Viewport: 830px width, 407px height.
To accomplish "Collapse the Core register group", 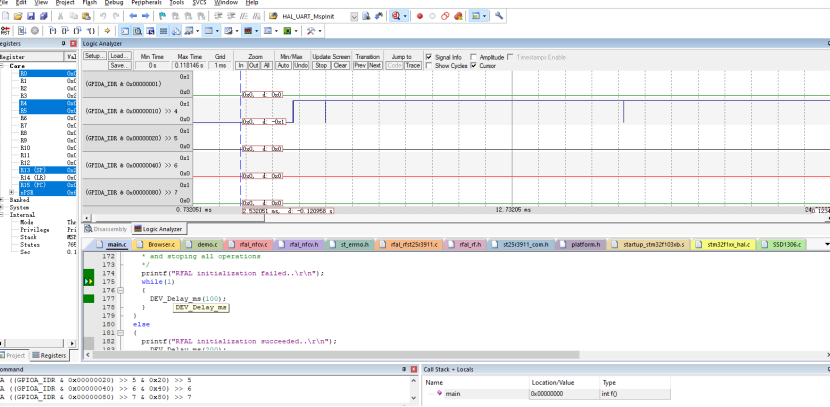I will pos(2,66).
